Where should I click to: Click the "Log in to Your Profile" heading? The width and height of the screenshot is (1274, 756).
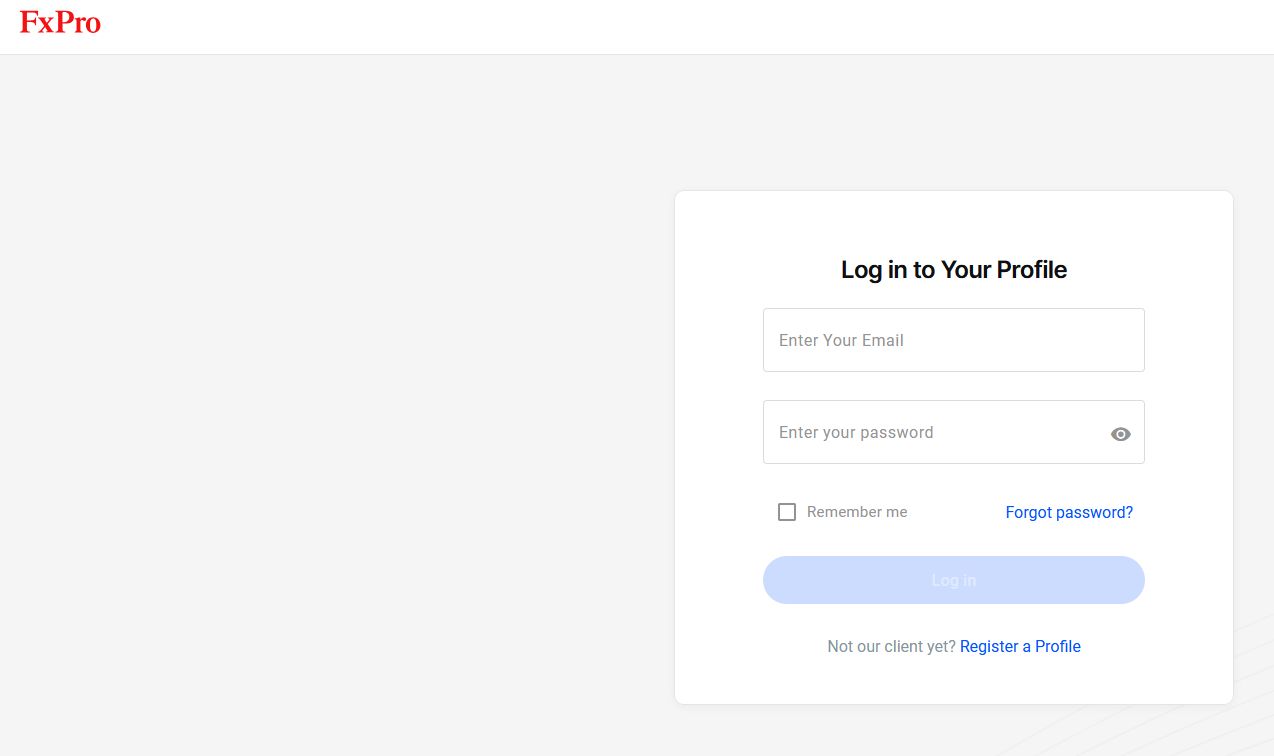(x=953, y=270)
